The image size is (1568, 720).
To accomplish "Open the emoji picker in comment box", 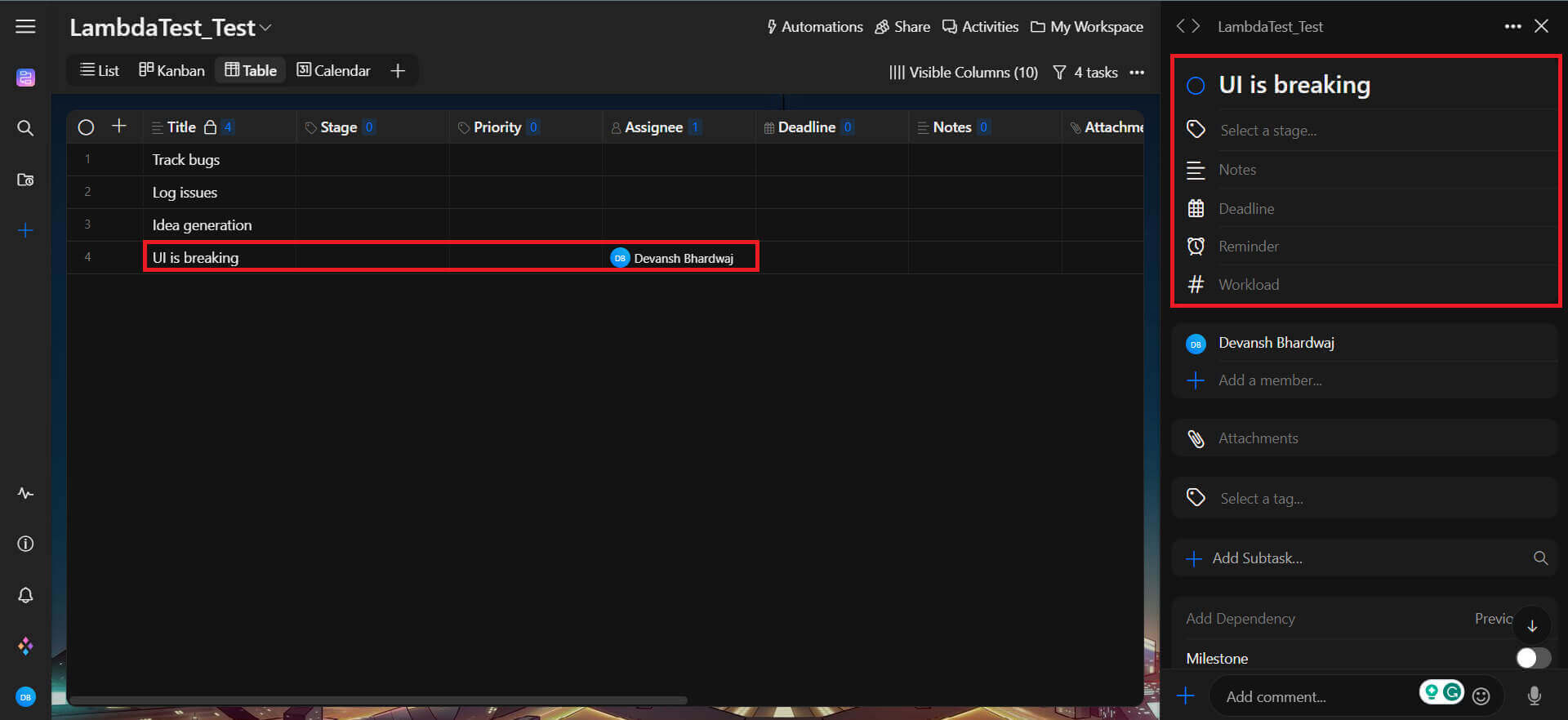I will pos(1481,696).
